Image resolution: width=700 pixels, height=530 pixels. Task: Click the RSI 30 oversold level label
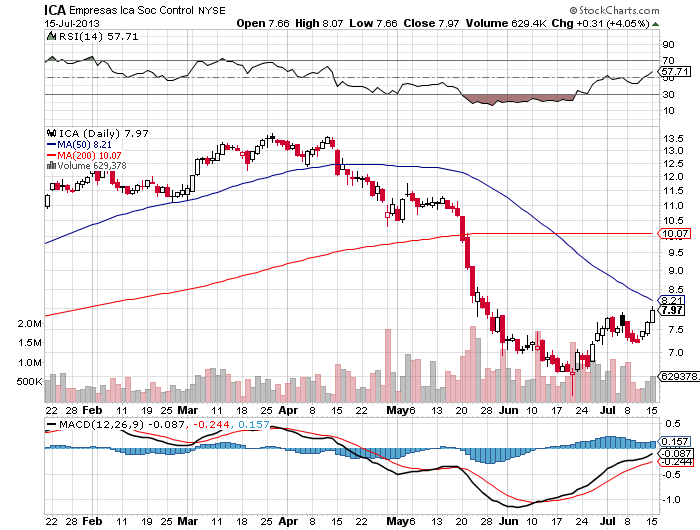tap(668, 94)
